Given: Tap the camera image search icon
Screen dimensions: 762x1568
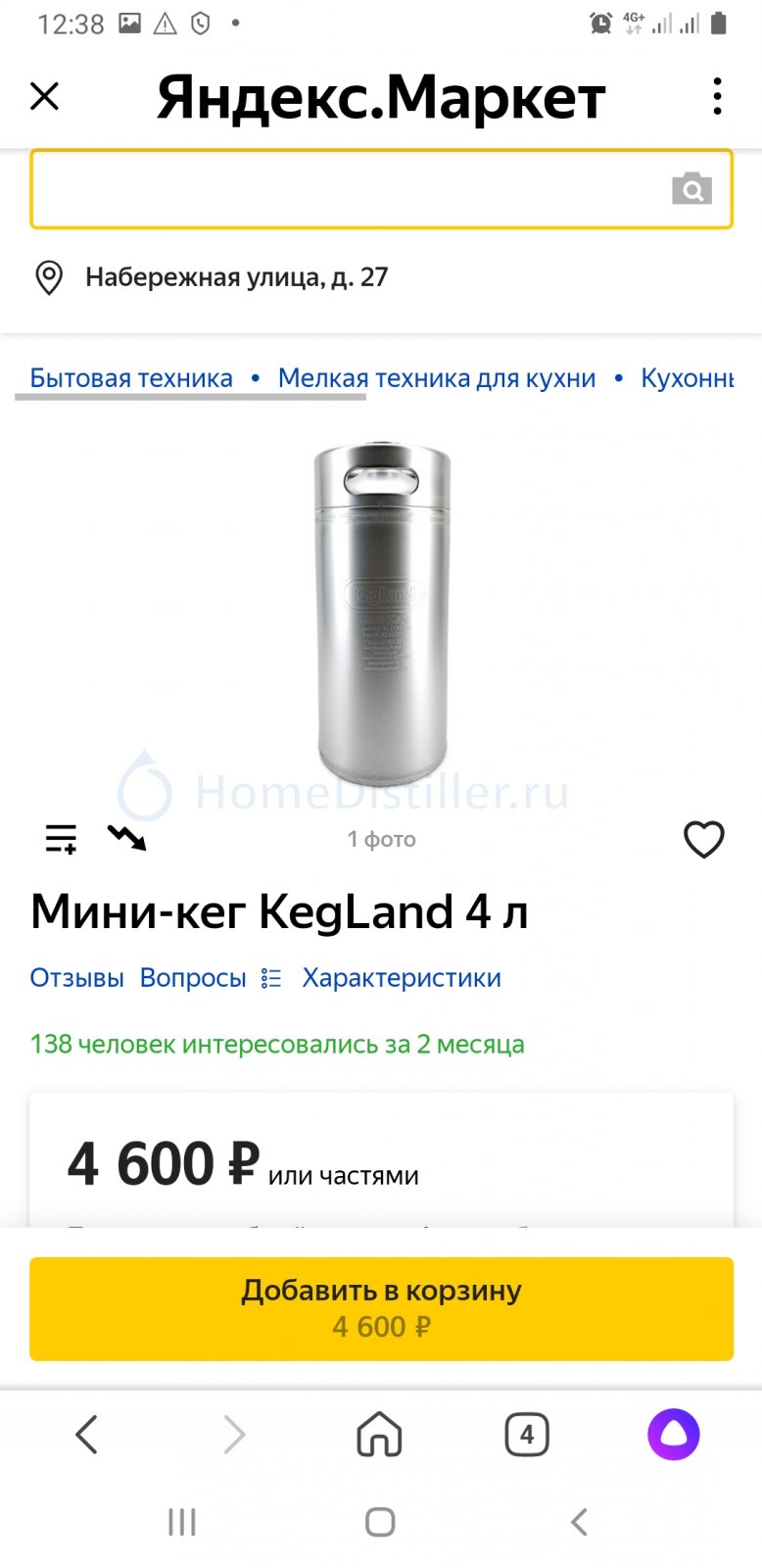Looking at the screenshot, I should [x=691, y=188].
